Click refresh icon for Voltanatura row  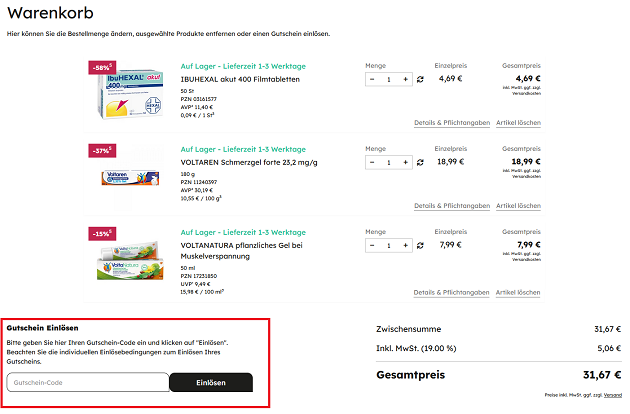point(421,245)
